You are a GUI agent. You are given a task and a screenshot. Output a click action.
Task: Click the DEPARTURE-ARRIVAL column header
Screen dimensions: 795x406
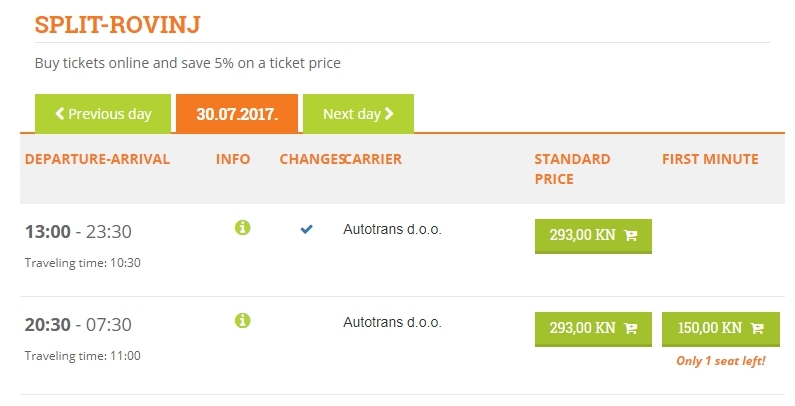tap(97, 159)
